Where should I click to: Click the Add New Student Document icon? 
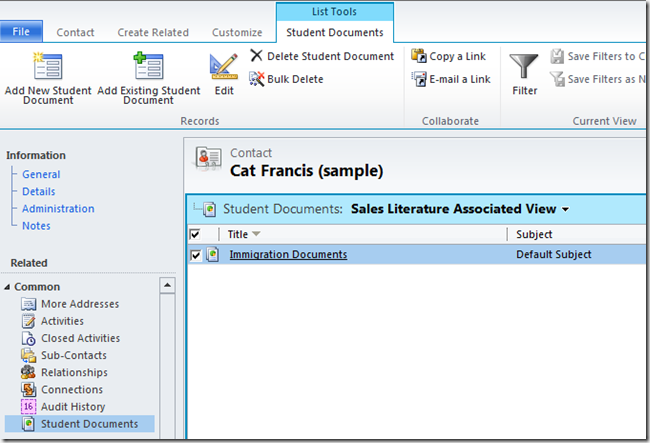48,65
